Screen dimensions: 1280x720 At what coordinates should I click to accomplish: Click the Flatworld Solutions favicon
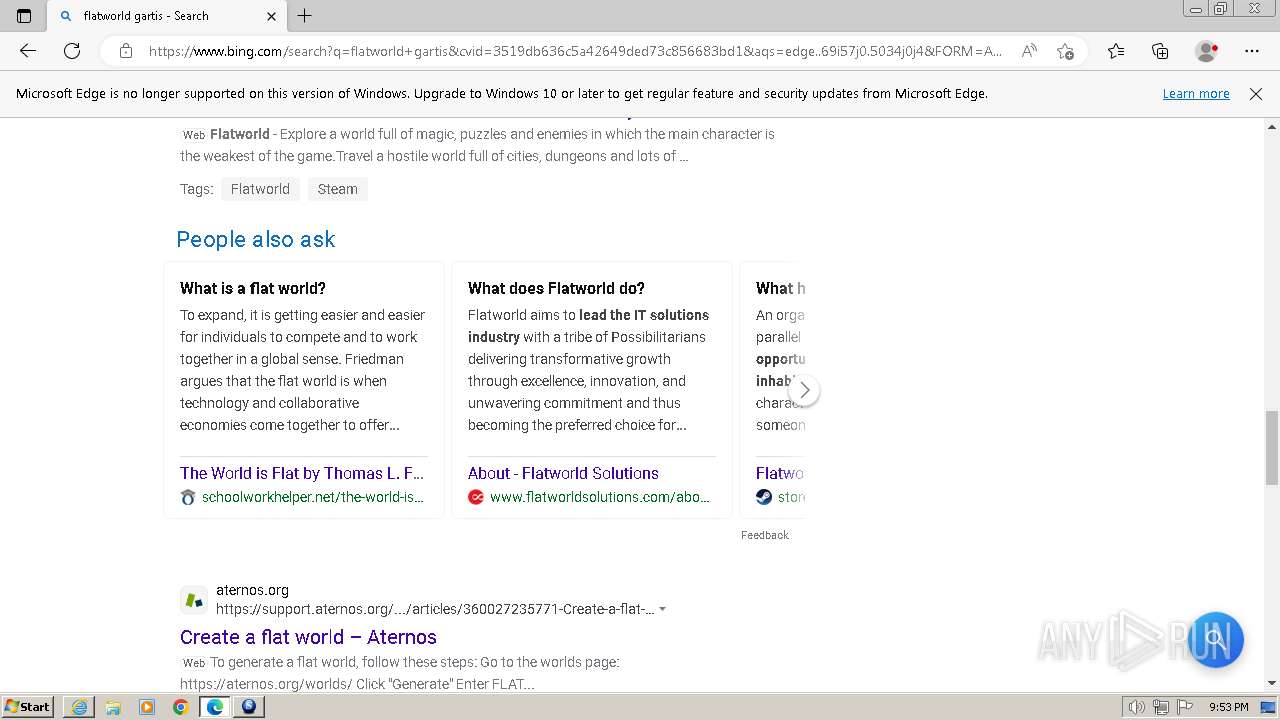coord(476,497)
